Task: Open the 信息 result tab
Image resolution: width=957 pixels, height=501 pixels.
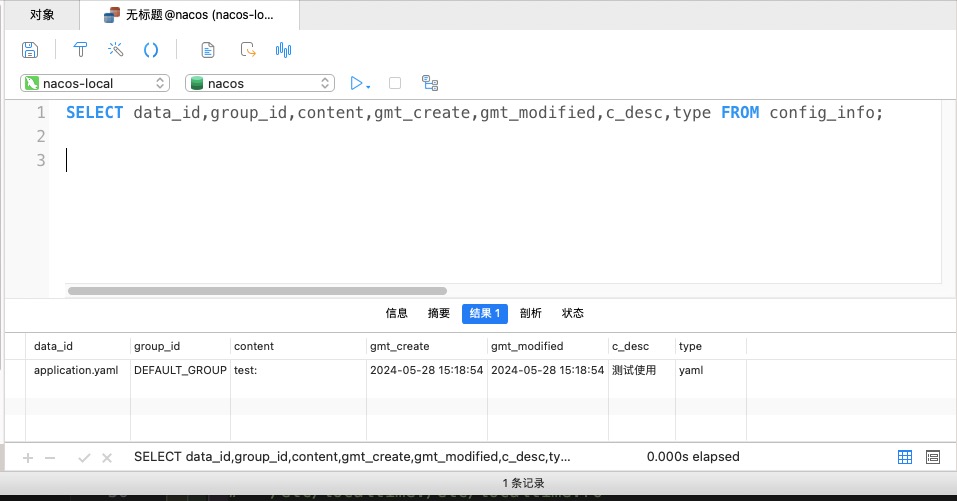Action: coord(397,313)
